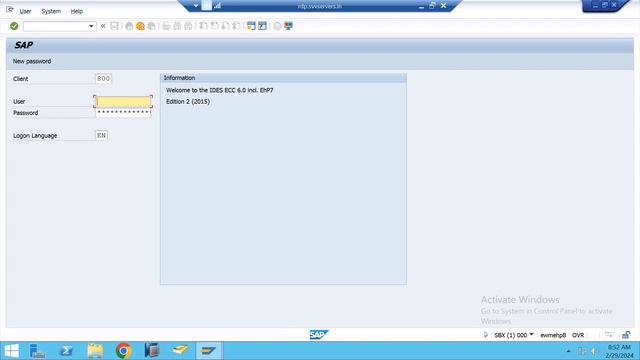Open the Help menu
This screenshot has width=640, height=360.
click(77, 11)
